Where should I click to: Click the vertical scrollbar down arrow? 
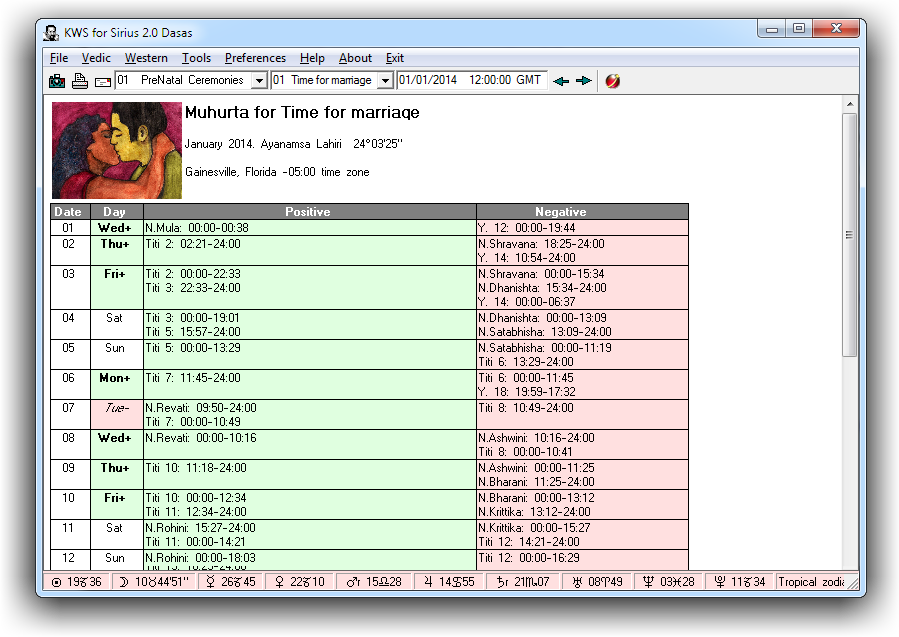(850, 561)
